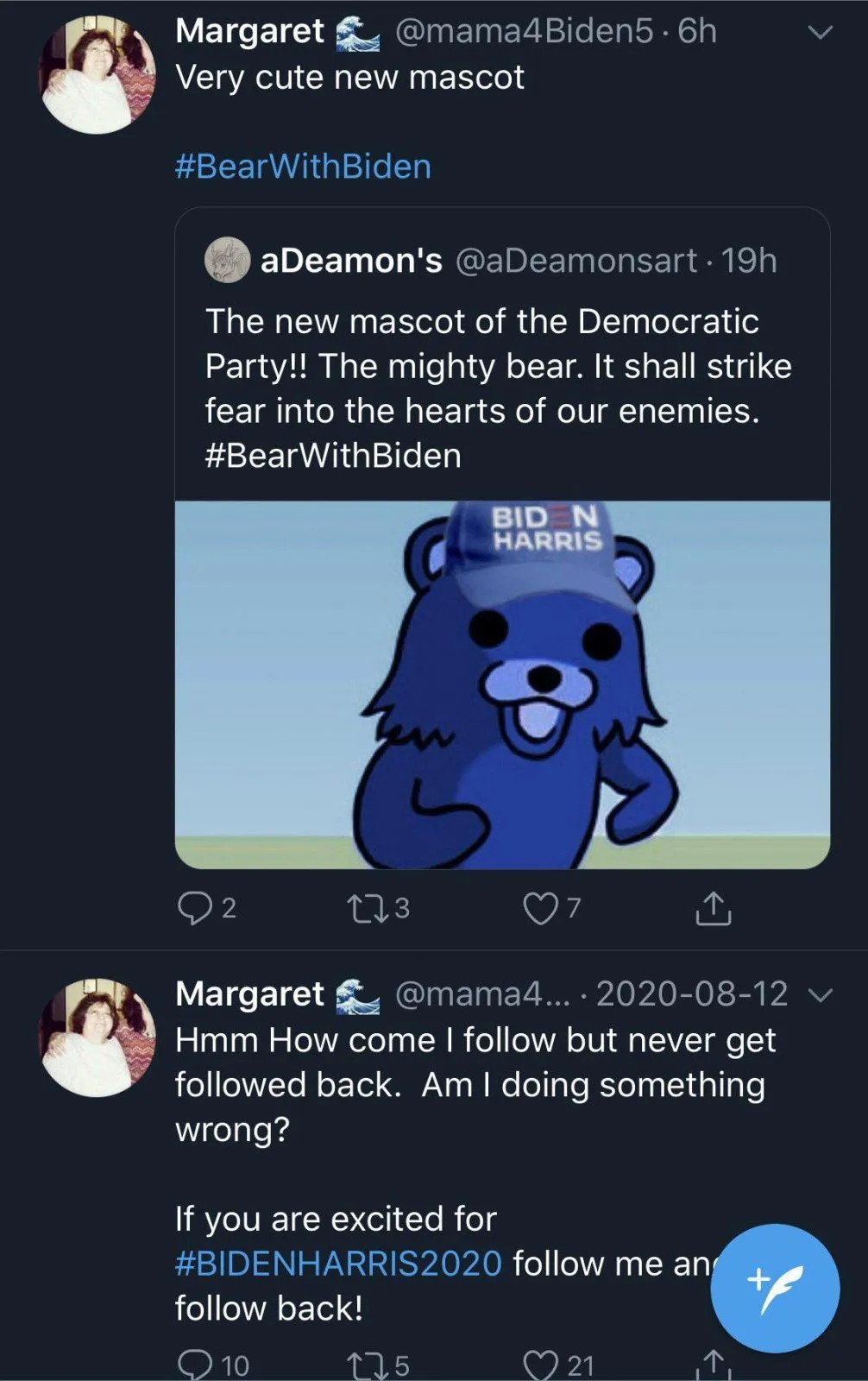Reply to the follow back tweet
868x1381 pixels.
click(195, 1365)
